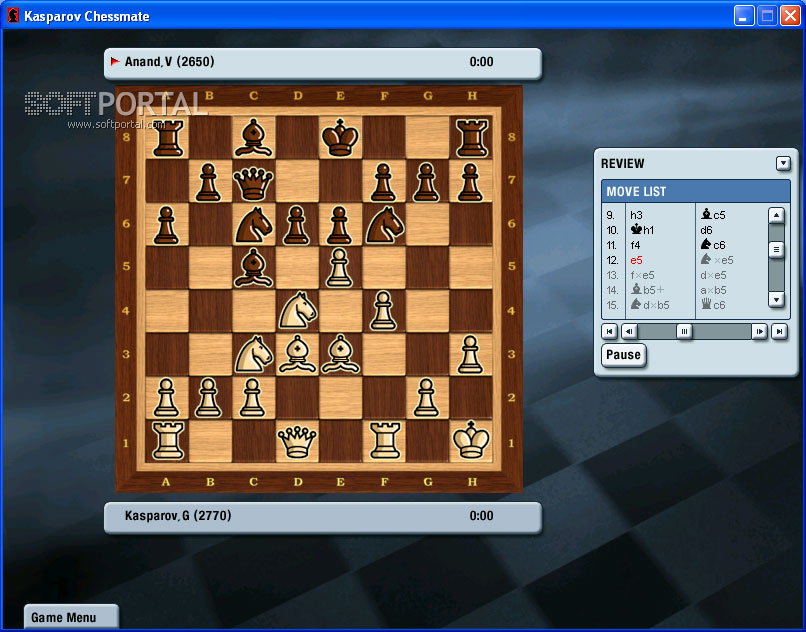Select the white knight on C3
Image resolution: width=806 pixels, height=632 pixels.
point(254,354)
